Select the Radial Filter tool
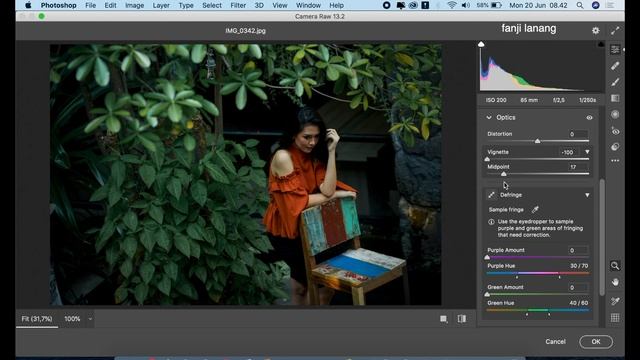Screen dimensions: 640x360 coord(615,115)
